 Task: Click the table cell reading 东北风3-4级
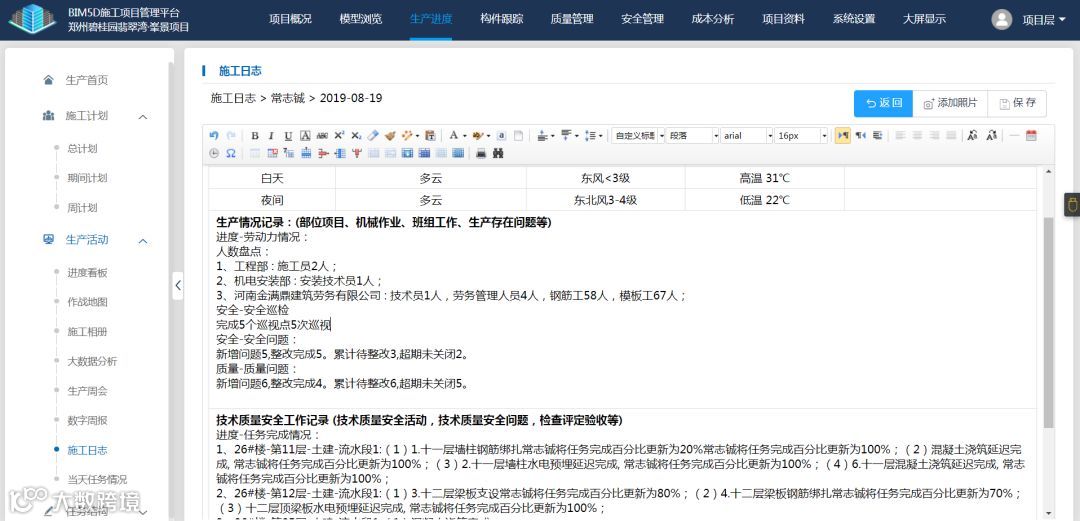tap(605, 201)
